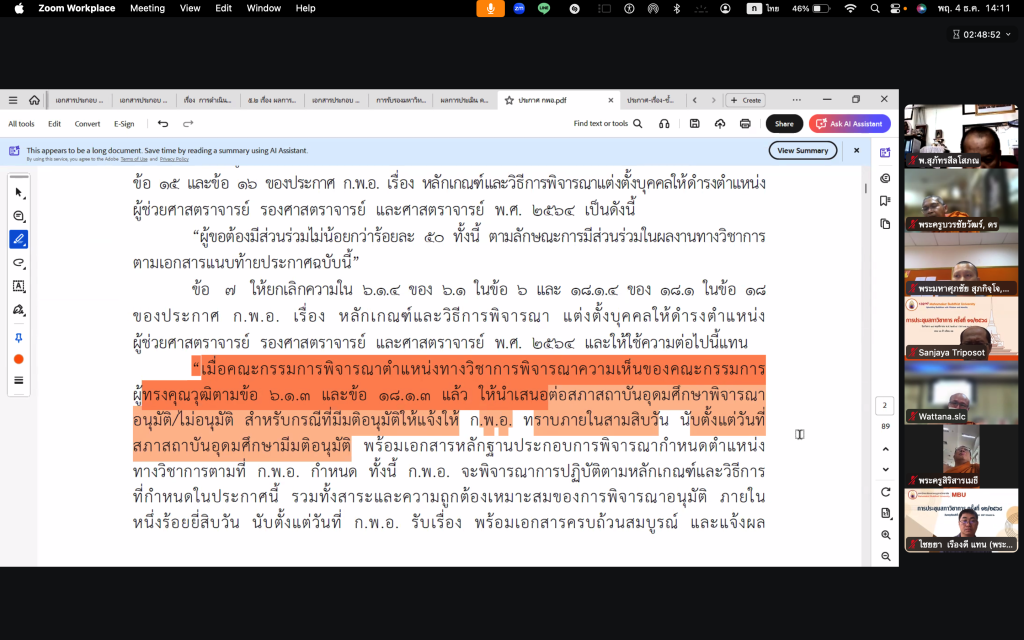Rotate the page with the rotate icon
Viewport: 1024px width, 640px height.
(x=885, y=492)
